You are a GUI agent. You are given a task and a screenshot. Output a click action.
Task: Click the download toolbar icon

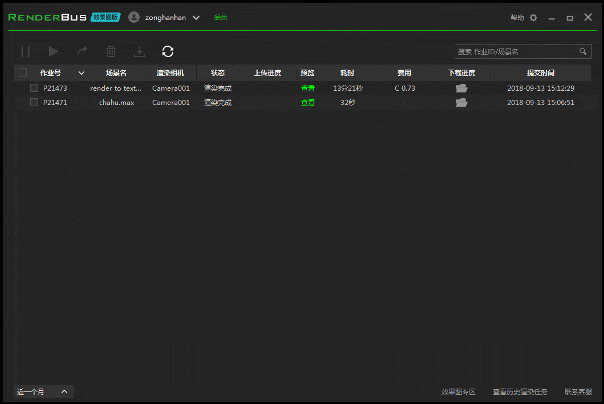point(139,51)
